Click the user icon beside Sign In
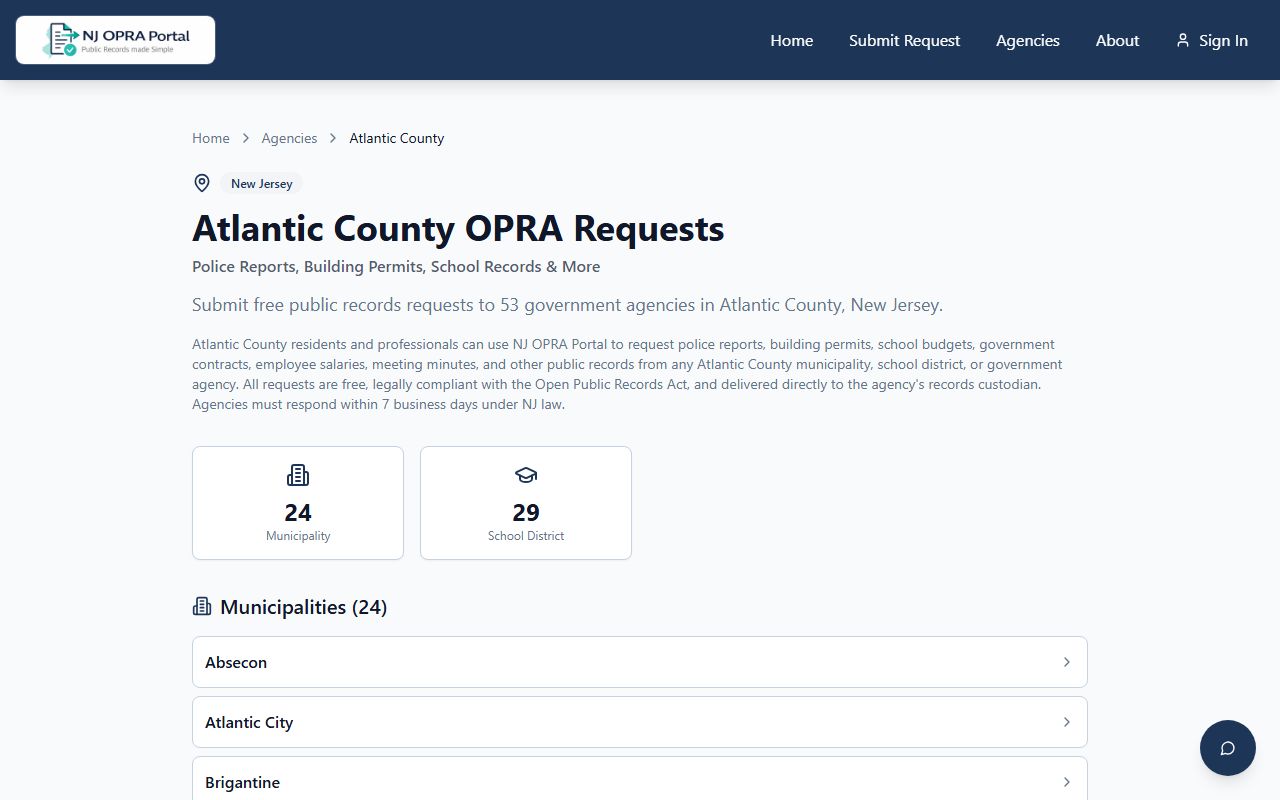This screenshot has height=800, width=1280. (1183, 40)
